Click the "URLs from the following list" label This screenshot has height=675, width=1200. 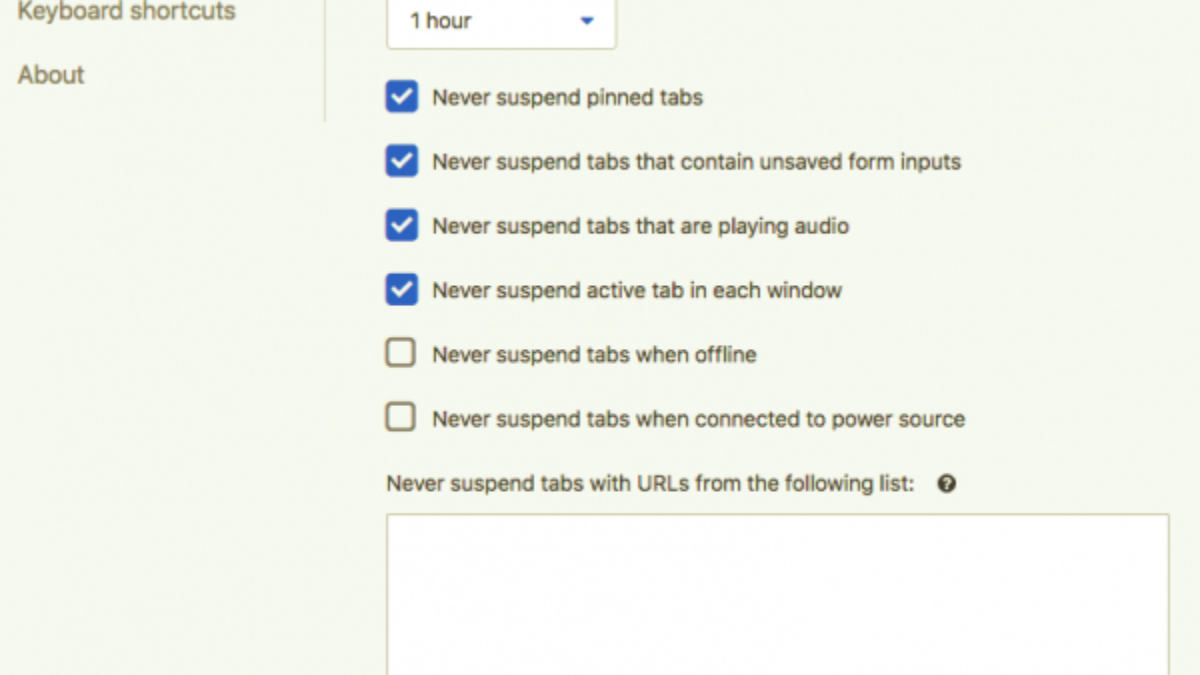[650, 484]
